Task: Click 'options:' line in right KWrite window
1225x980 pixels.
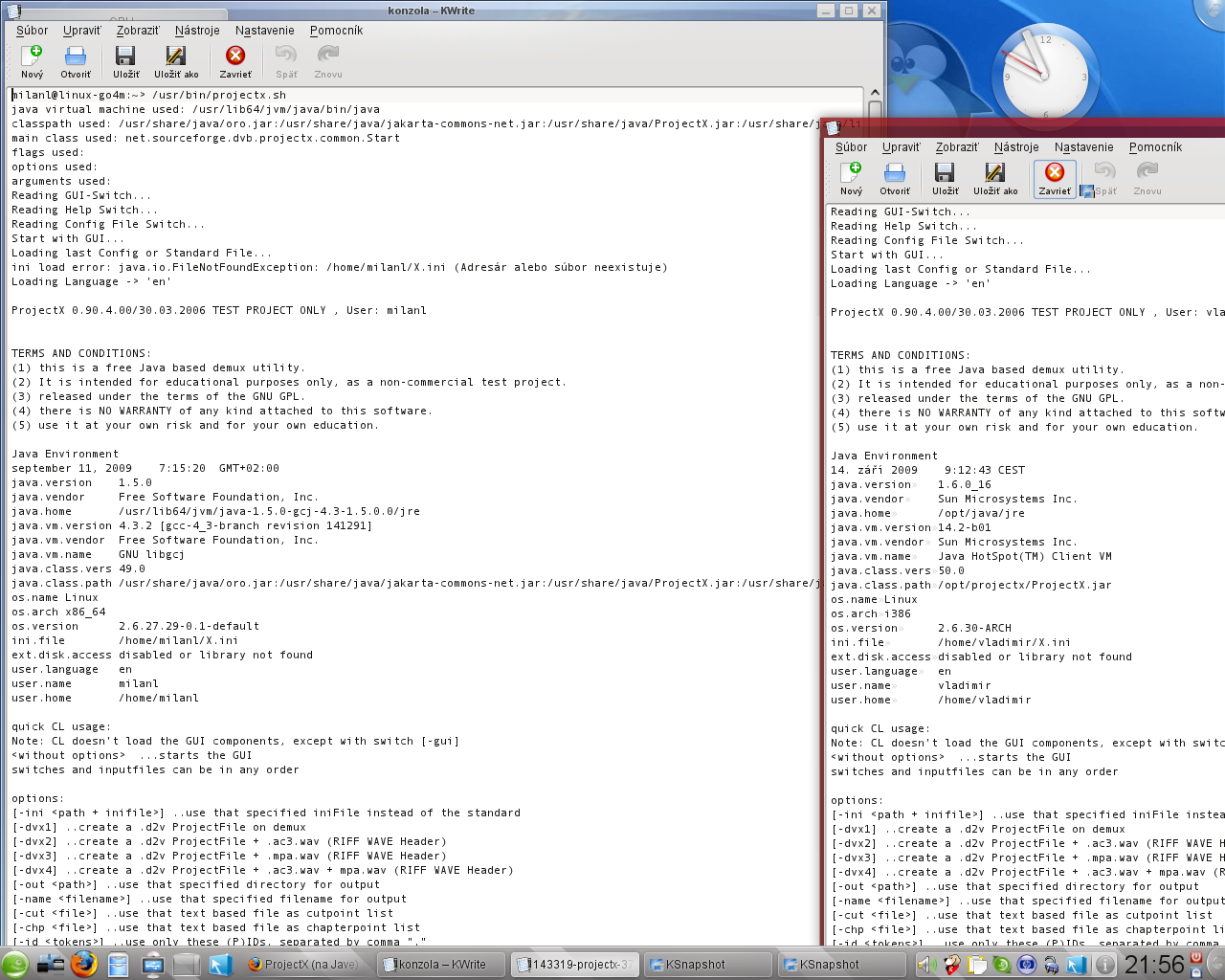Action: (857, 800)
